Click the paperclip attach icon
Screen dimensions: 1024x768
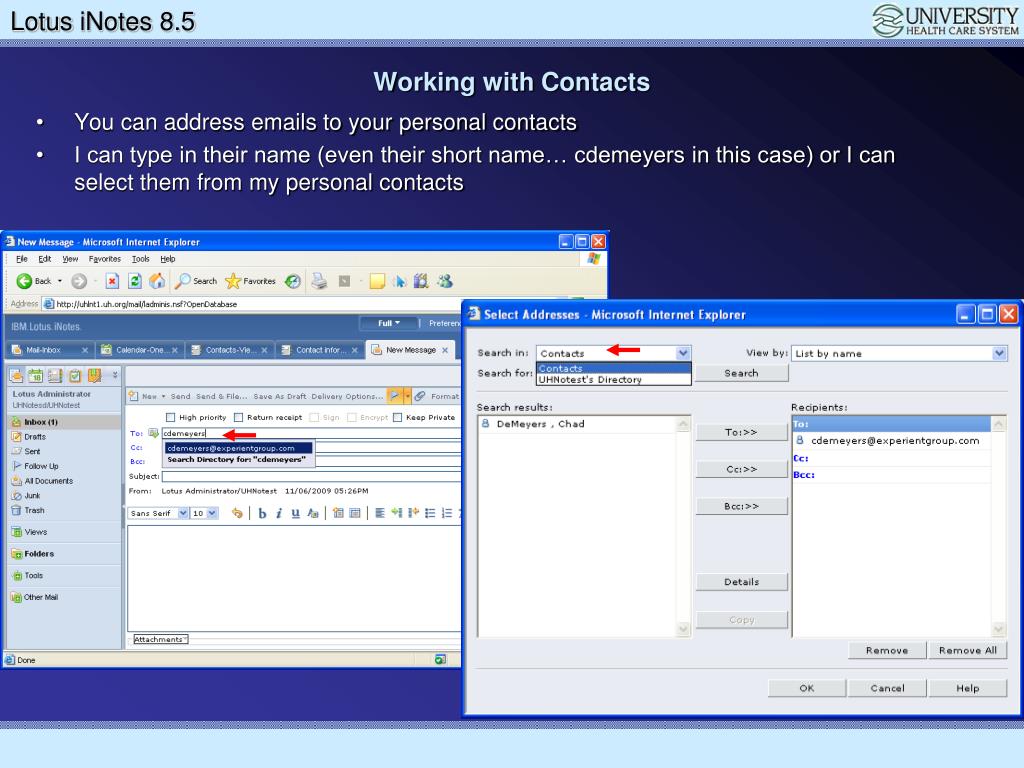420,396
